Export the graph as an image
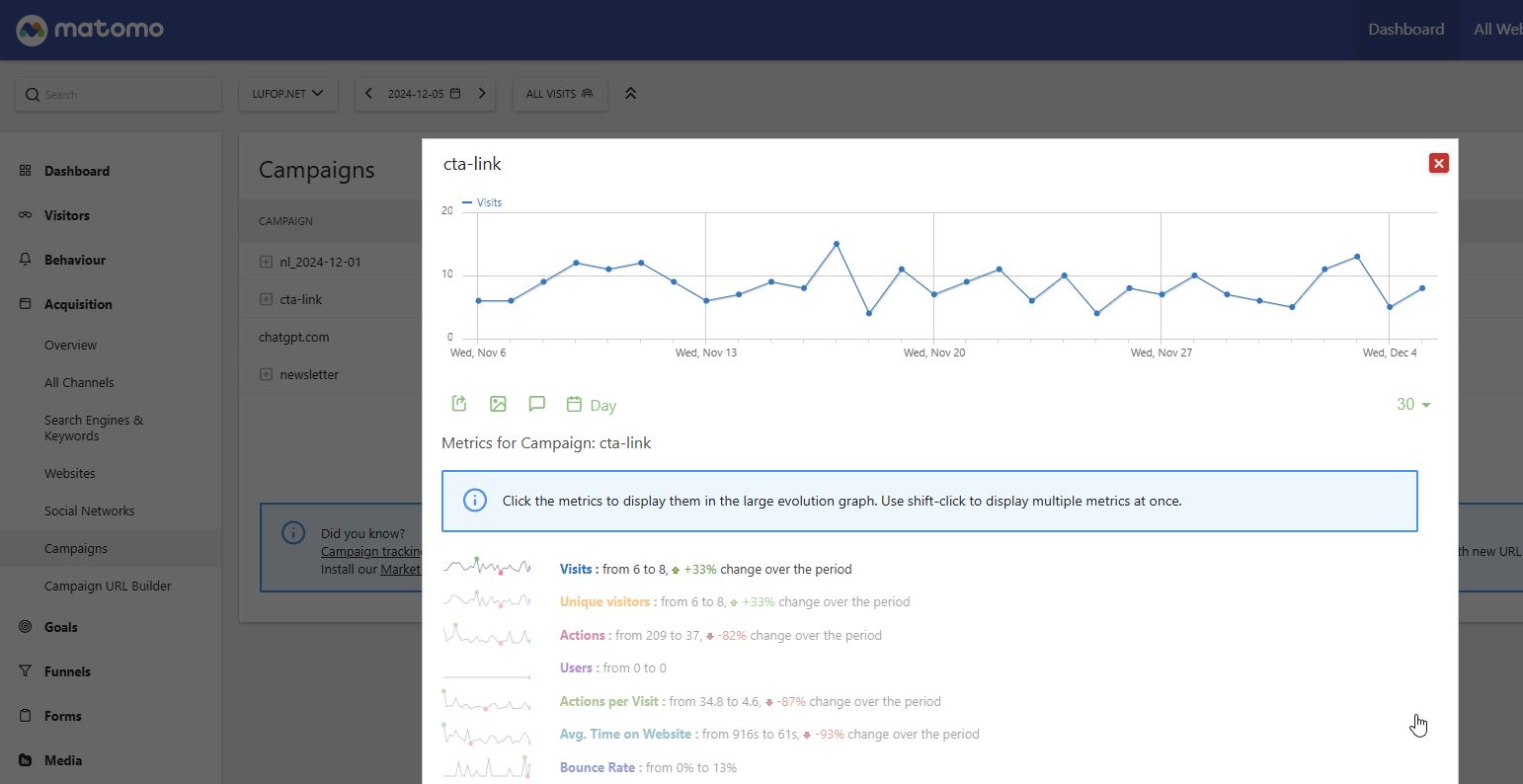1523x784 pixels. pyautogui.click(x=498, y=404)
